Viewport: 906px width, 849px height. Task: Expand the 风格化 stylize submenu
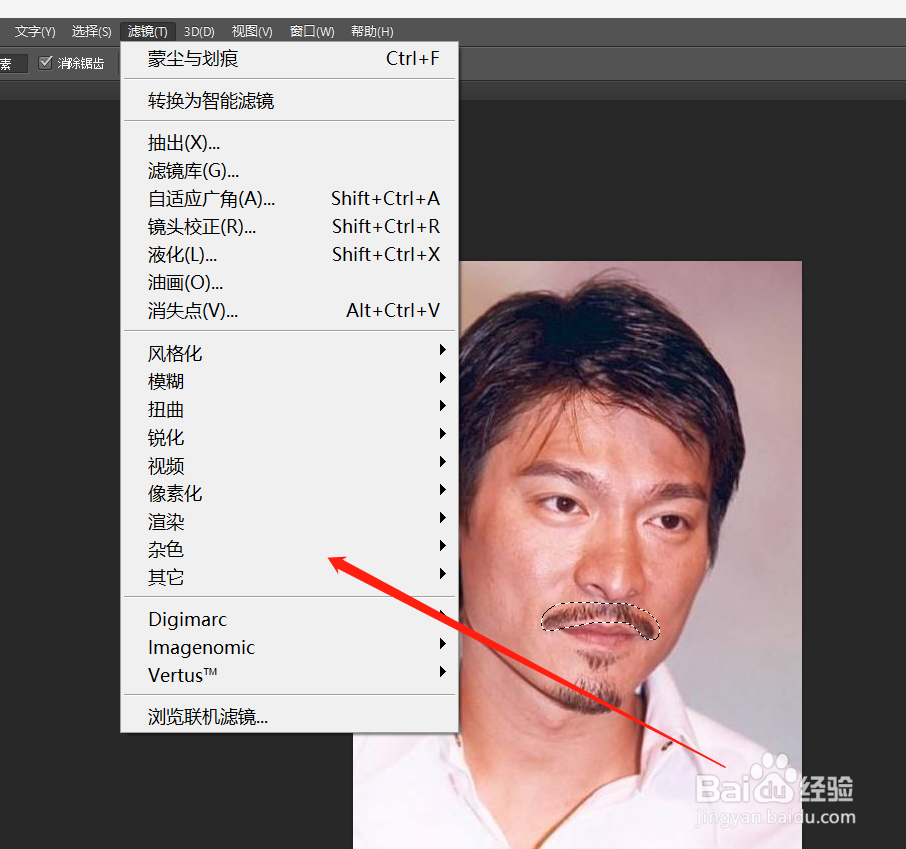coord(289,353)
